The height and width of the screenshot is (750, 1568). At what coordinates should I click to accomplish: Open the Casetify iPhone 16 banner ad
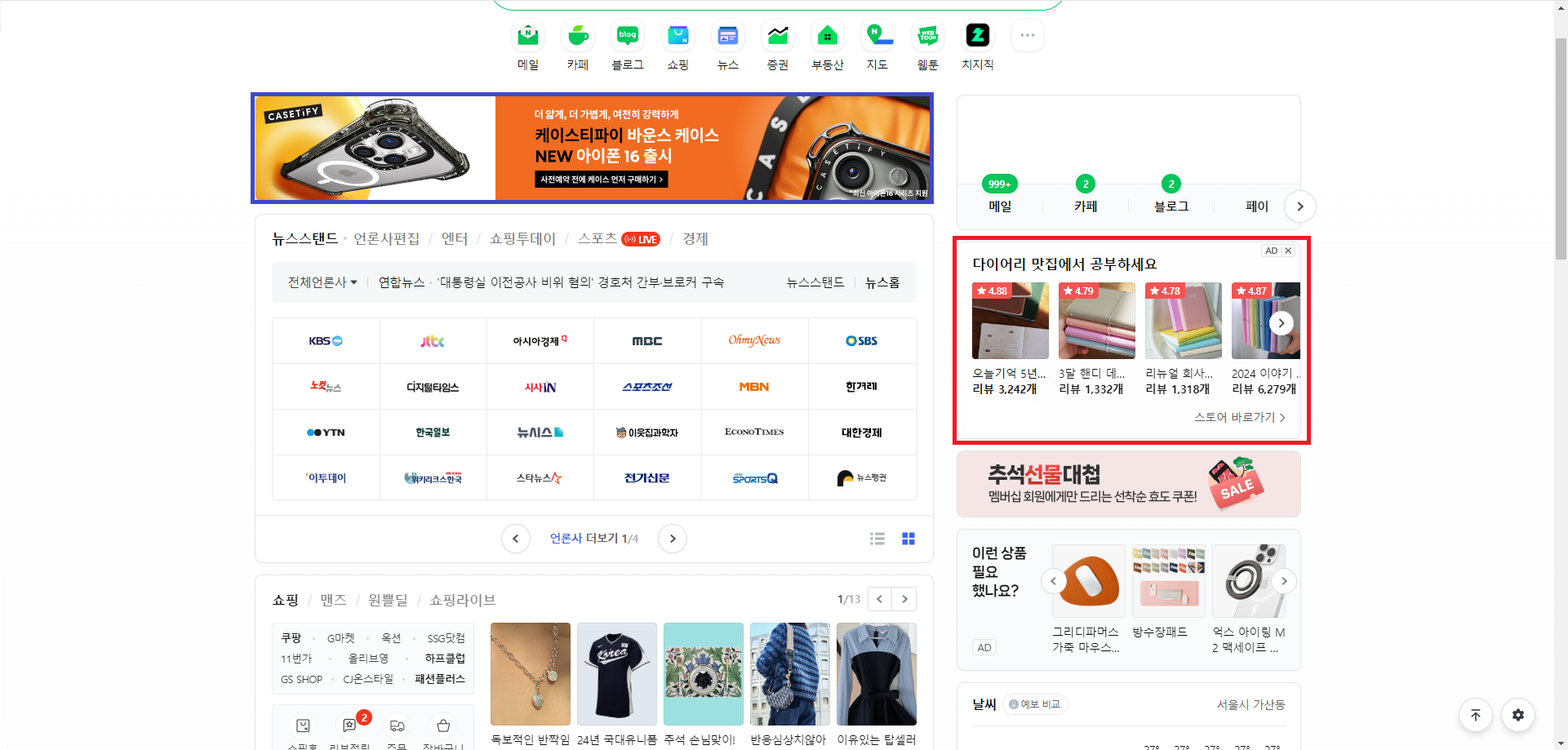pyautogui.click(x=592, y=148)
